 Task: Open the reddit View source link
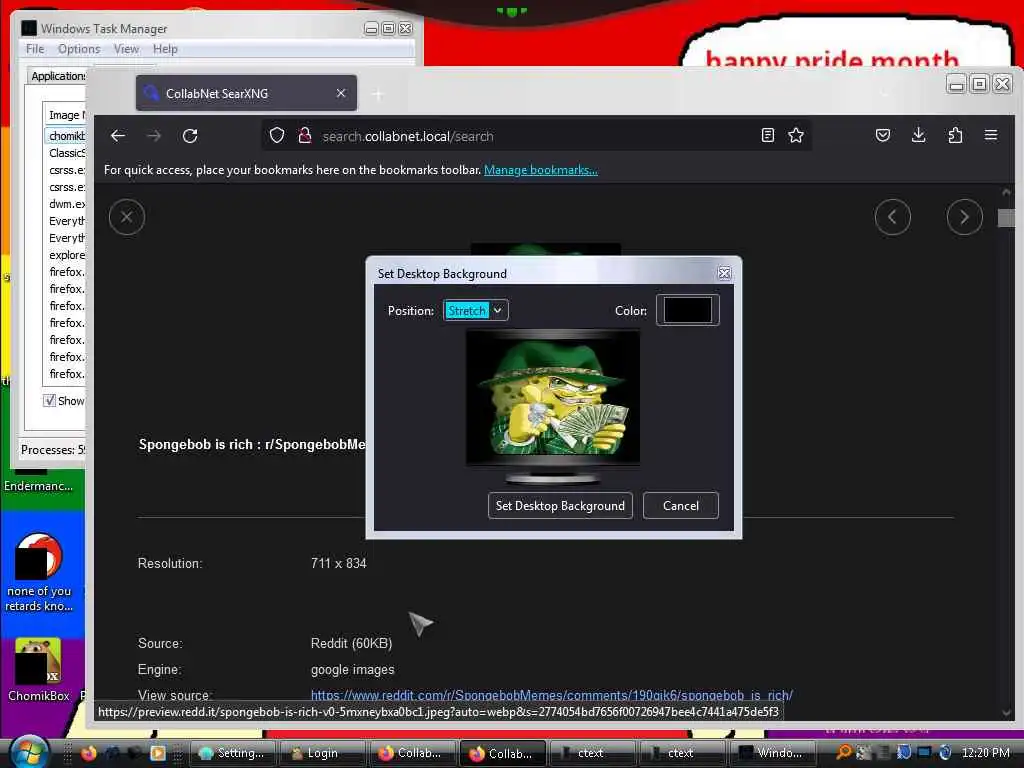(x=552, y=695)
